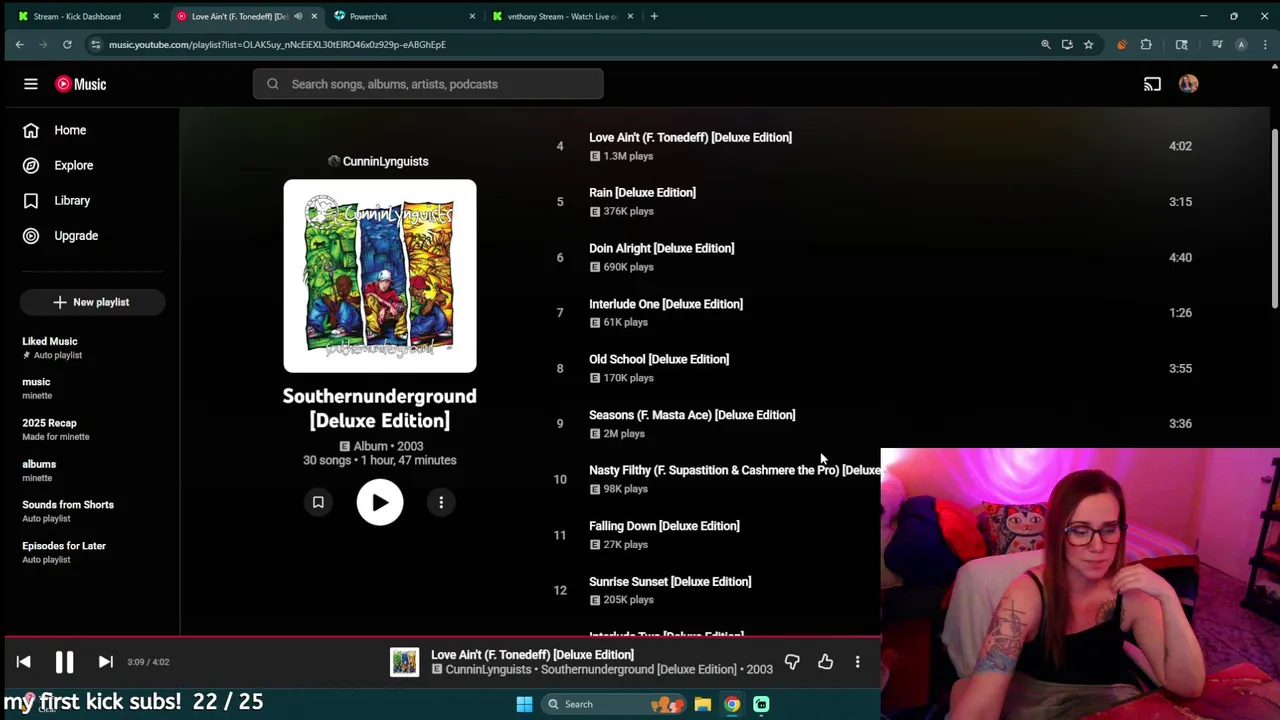Image resolution: width=1280 pixels, height=720 pixels.
Task: Pause the current song
Action: 64,662
